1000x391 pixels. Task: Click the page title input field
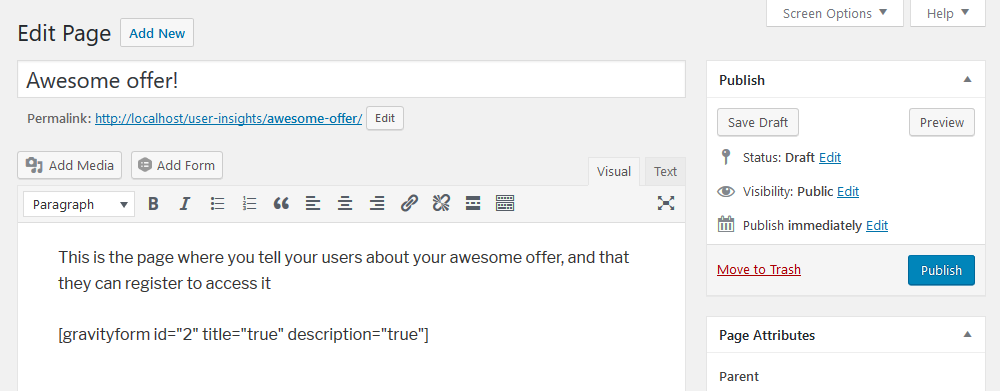click(351, 80)
